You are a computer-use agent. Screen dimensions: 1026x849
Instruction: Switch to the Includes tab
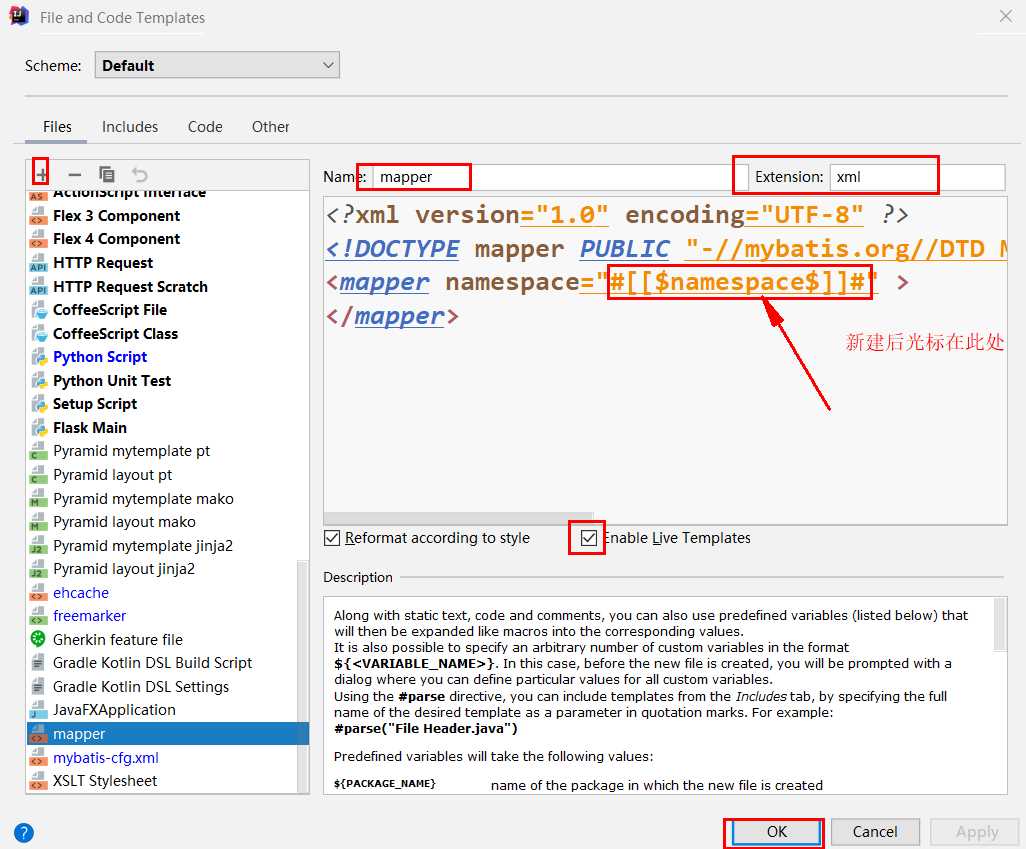tap(130, 126)
